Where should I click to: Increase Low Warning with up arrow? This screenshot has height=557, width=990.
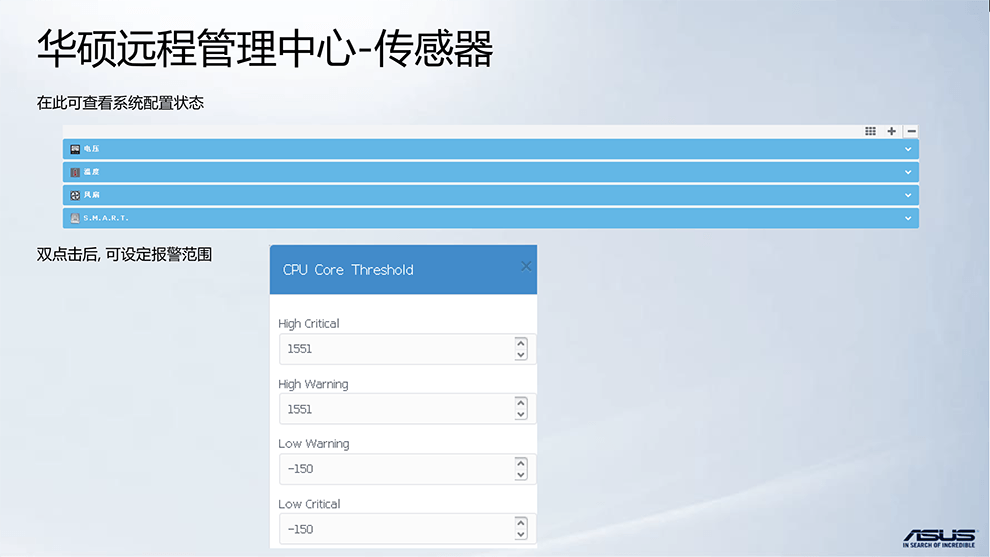pos(520,463)
